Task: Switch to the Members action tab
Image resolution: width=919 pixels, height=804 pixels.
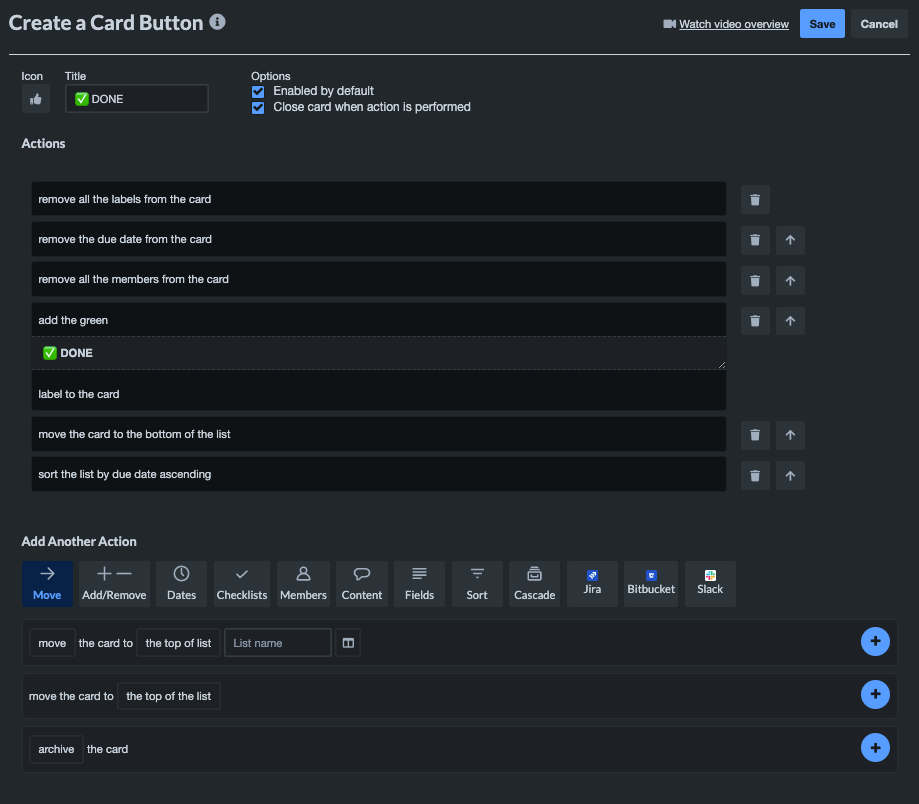Action: [303, 584]
